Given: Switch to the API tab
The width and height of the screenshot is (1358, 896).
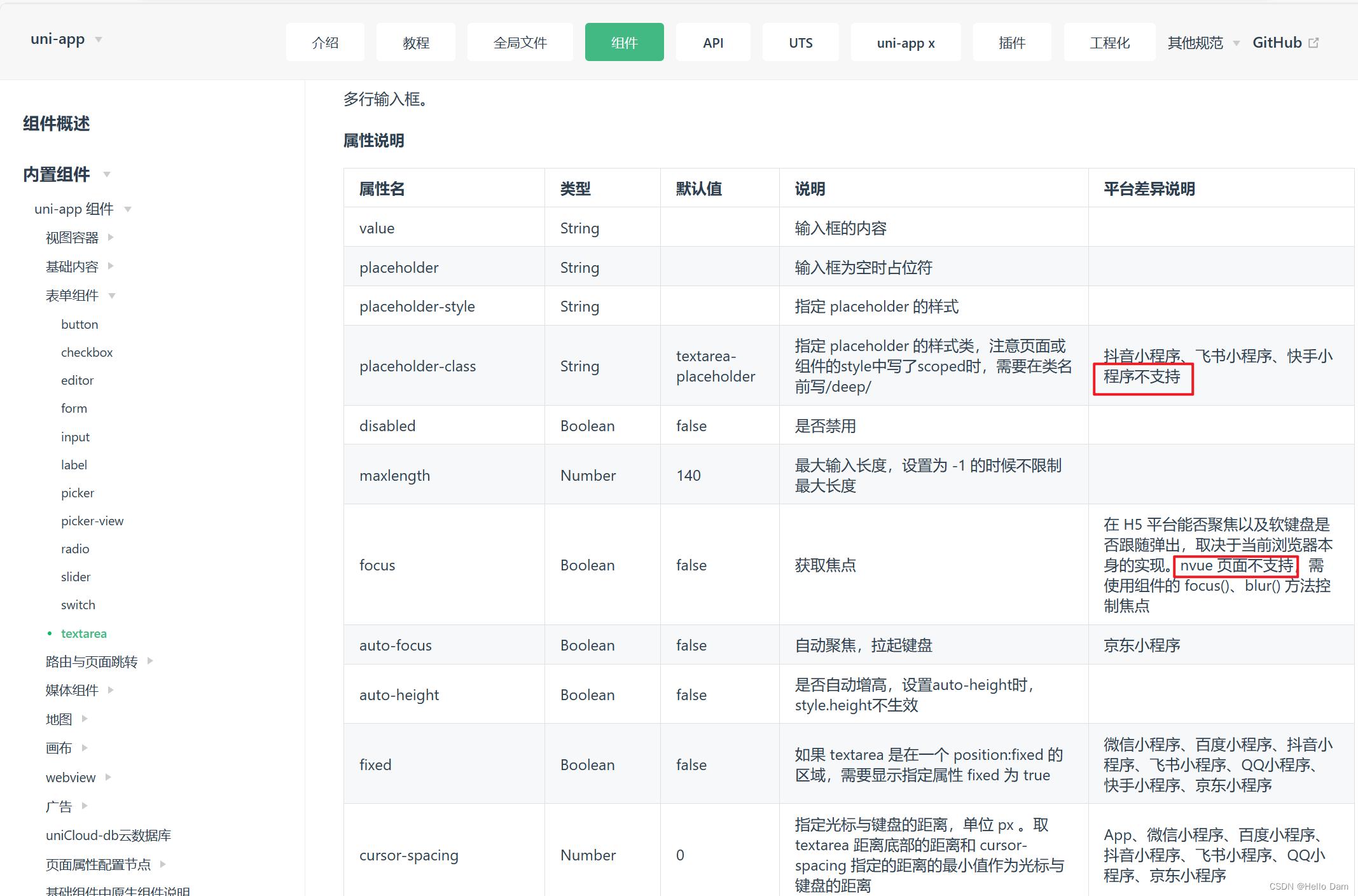Looking at the screenshot, I should point(712,43).
